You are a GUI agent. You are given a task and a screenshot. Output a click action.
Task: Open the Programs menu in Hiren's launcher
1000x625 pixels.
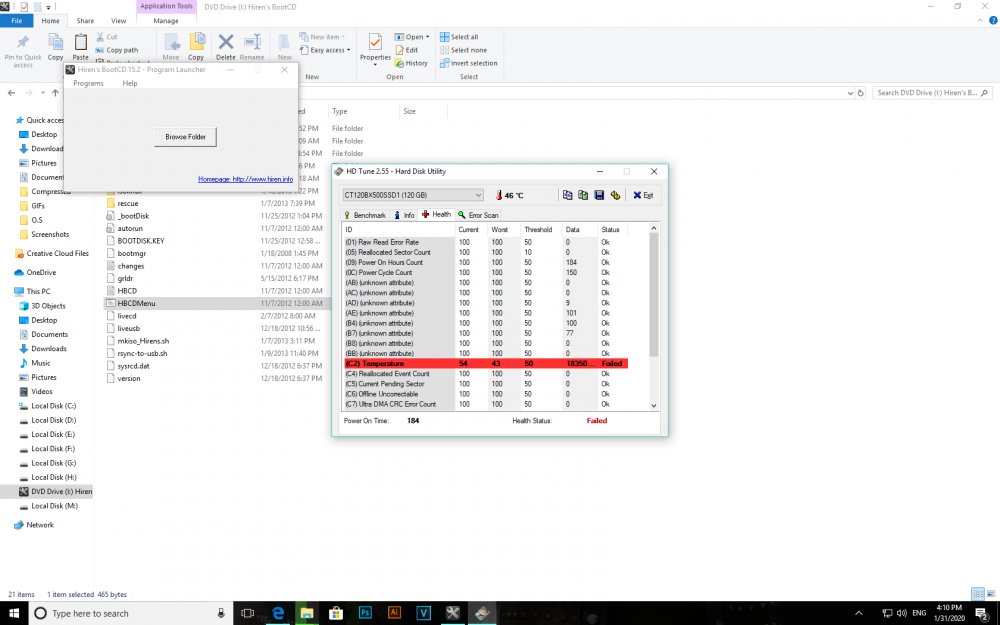[x=88, y=84]
